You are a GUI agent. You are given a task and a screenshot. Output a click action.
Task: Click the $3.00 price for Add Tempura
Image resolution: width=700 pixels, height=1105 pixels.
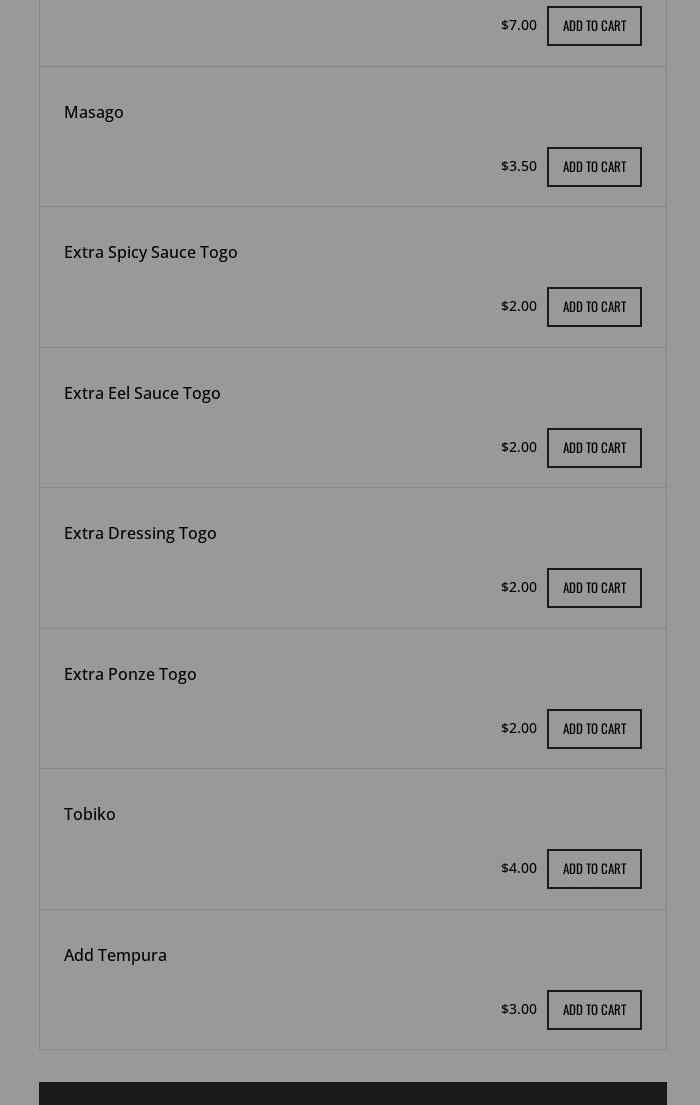coord(519,1009)
